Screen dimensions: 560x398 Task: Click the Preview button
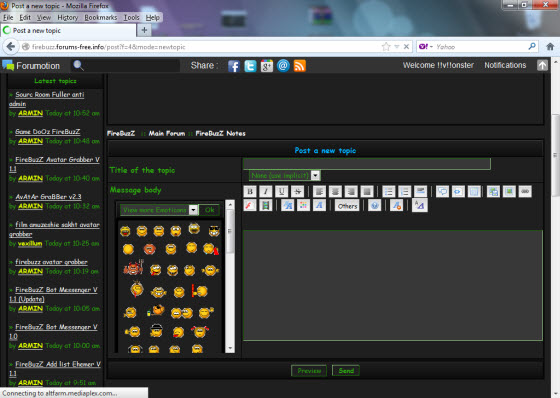pos(309,371)
